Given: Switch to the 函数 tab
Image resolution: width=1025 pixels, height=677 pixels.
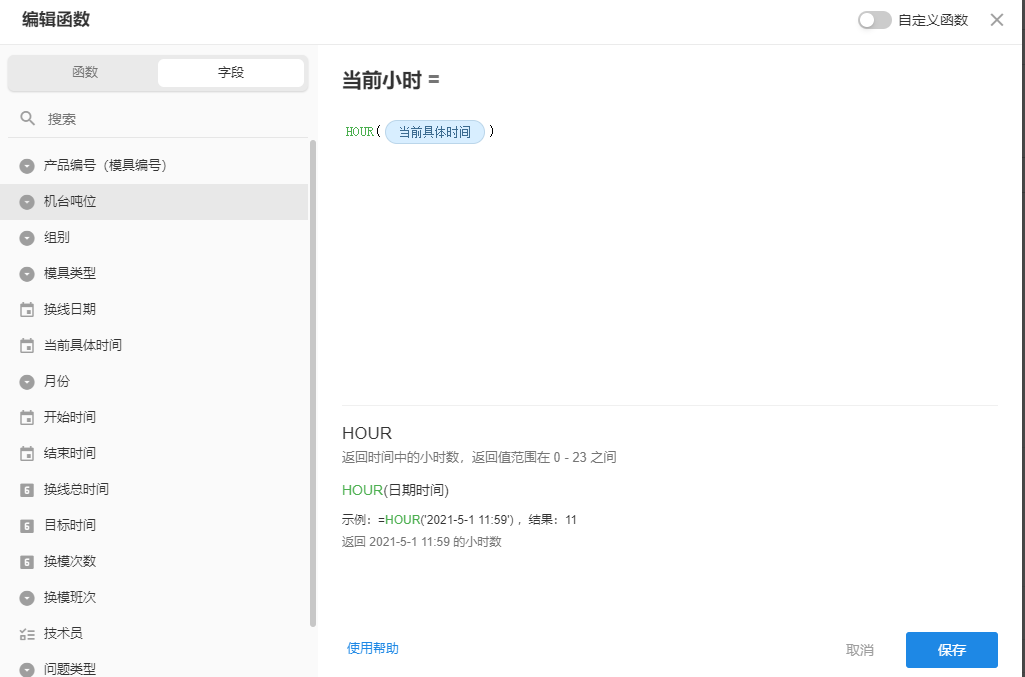Looking at the screenshot, I should pos(85,73).
